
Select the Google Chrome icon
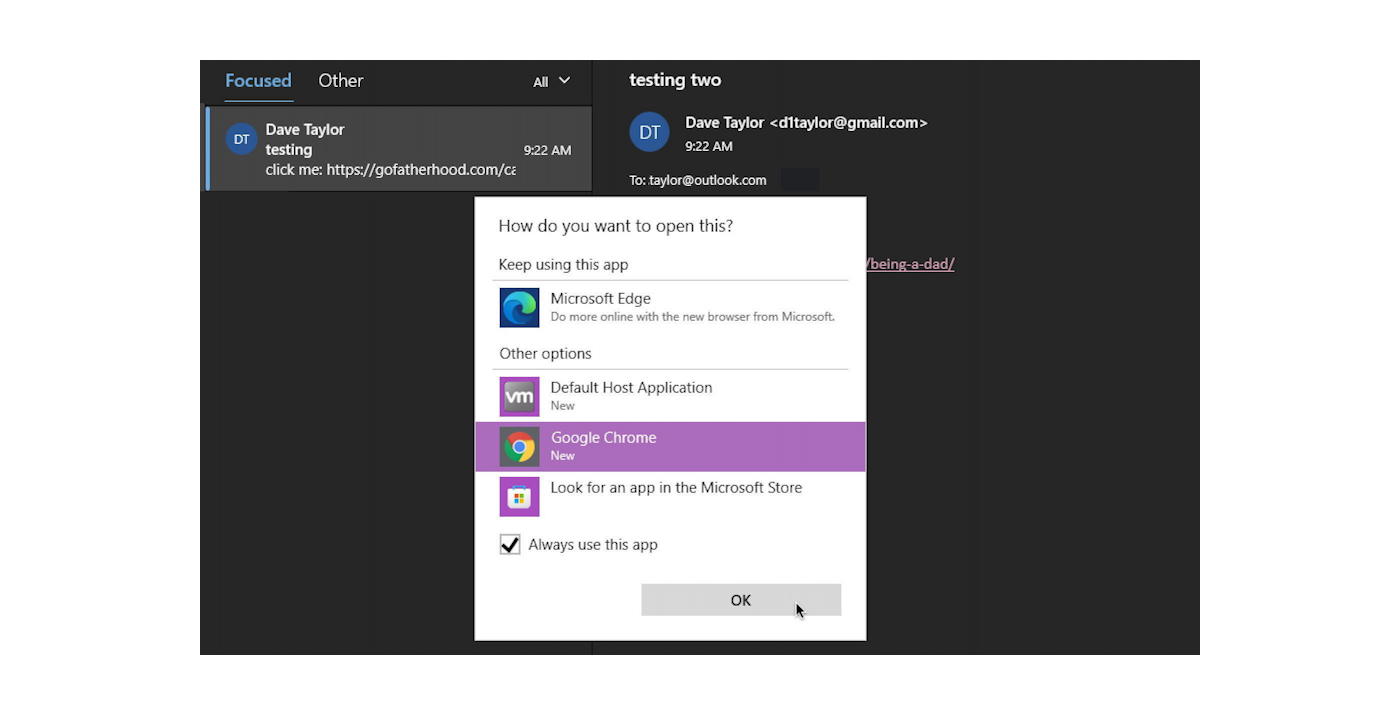point(519,446)
